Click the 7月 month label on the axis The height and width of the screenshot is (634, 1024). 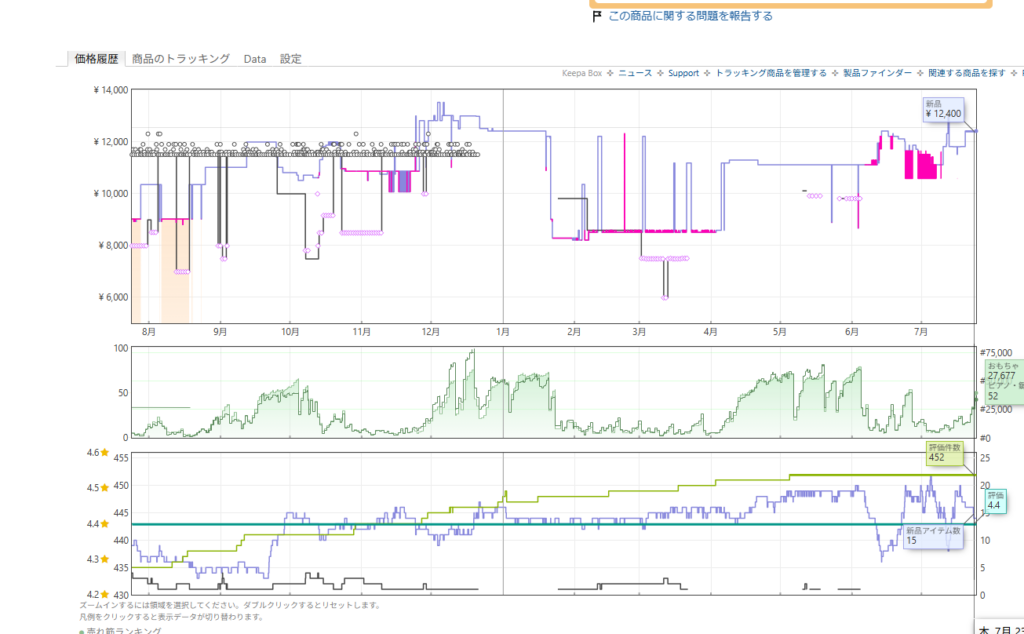[921, 332]
